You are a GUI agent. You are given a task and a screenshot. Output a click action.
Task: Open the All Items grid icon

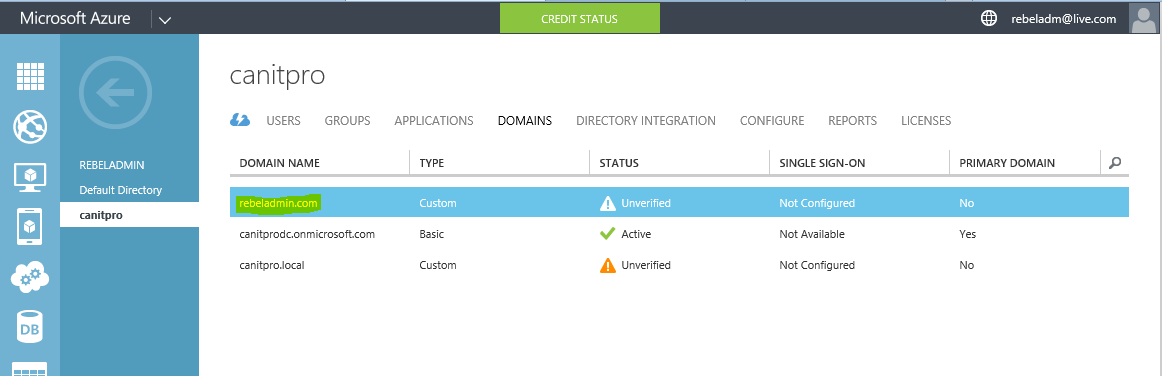tap(30, 77)
